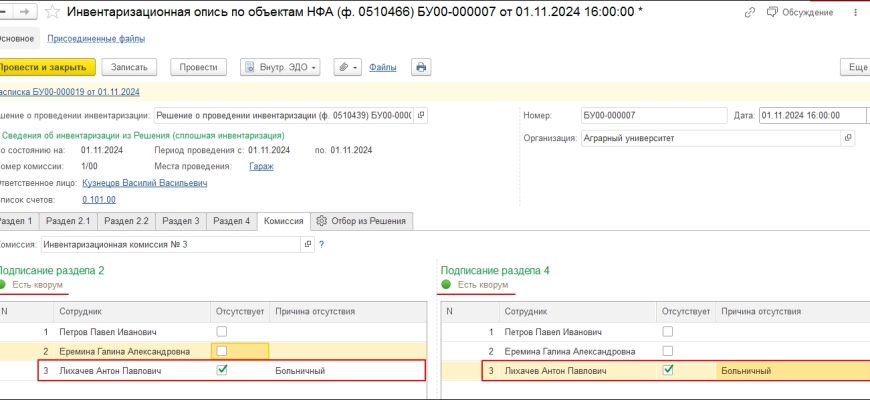The height and width of the screenshot is (400, 870).
Task: Click the question mark help icon near Комиссия
Action: pyautogui.click(x=322, y=244)
